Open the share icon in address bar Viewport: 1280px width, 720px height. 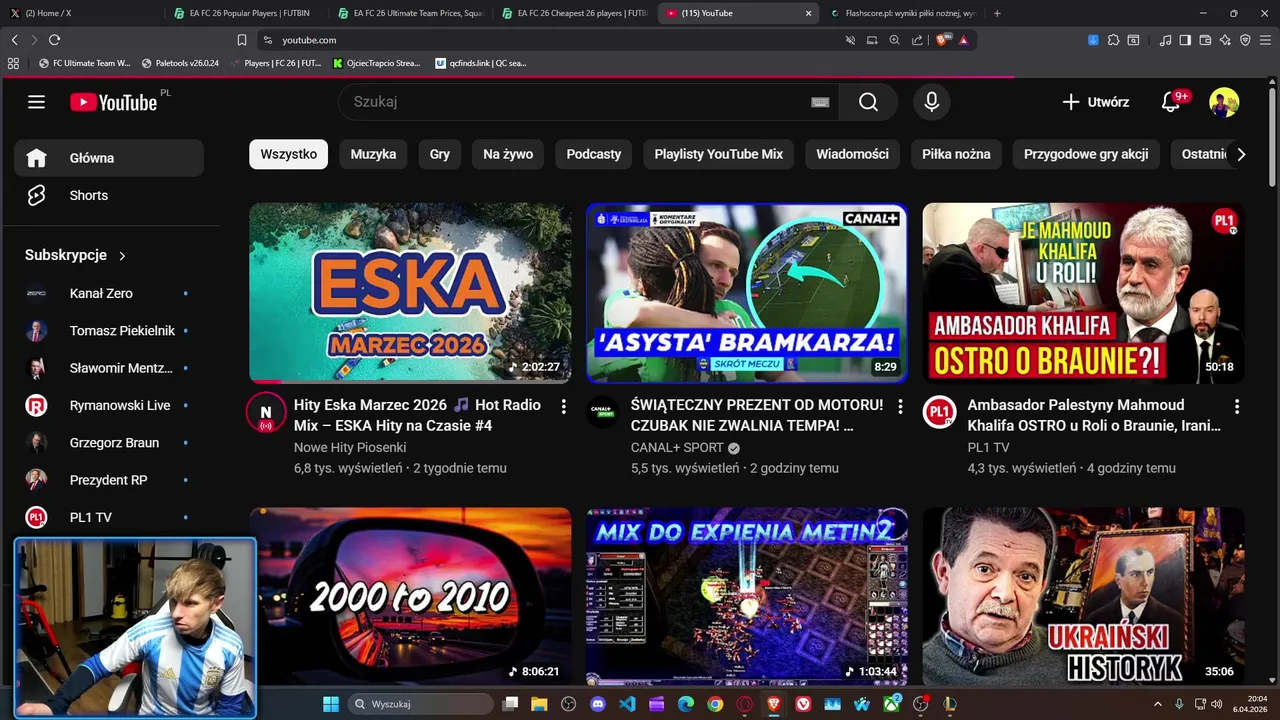pos(917,40)
